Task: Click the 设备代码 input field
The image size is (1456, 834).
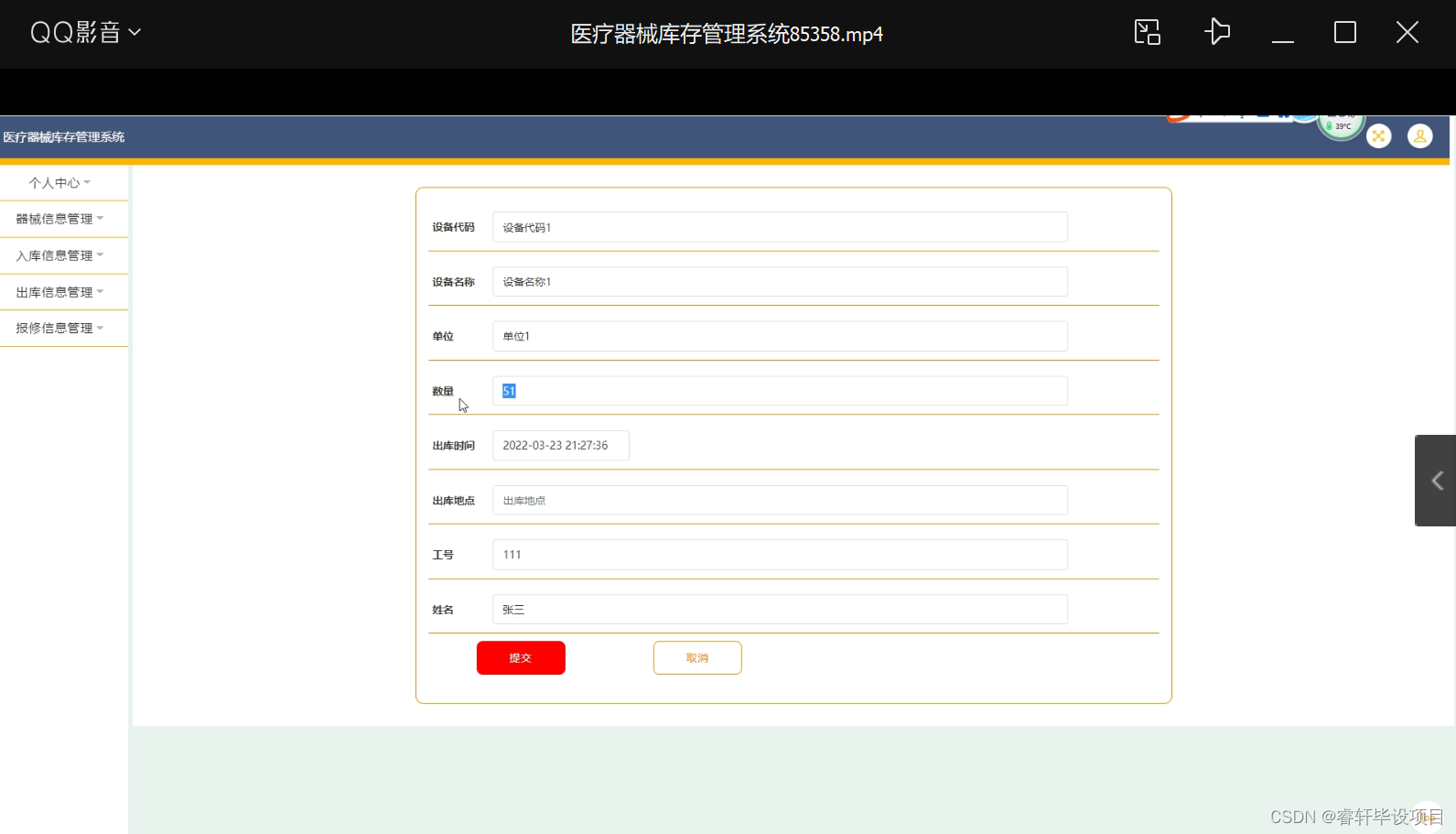Action: [780, 227]
